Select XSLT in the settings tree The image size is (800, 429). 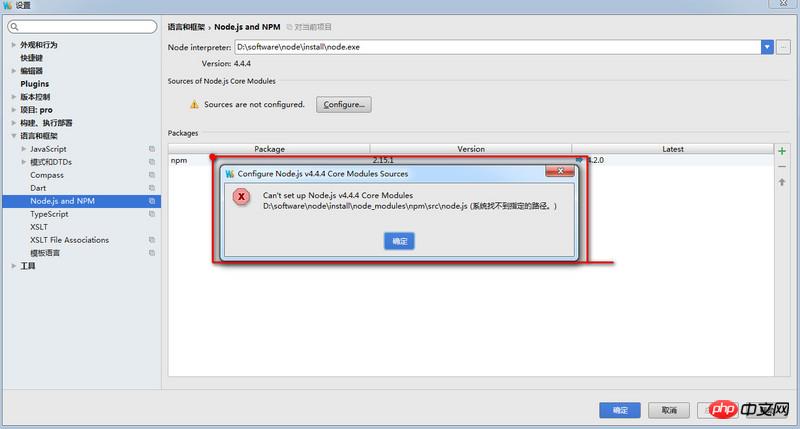pos(39,227)
